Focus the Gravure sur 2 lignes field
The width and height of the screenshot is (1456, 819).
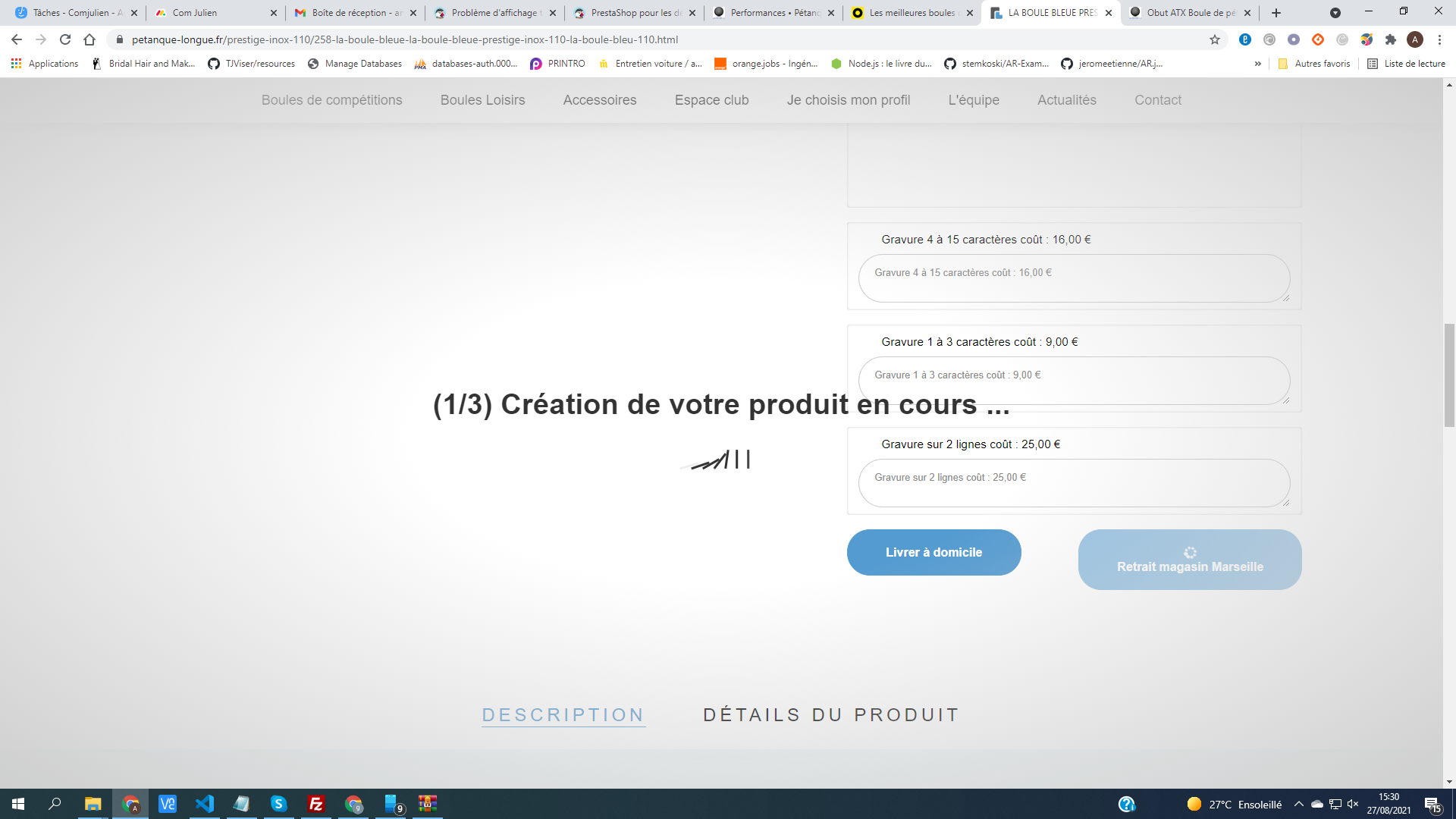[x=1073, y=483]
